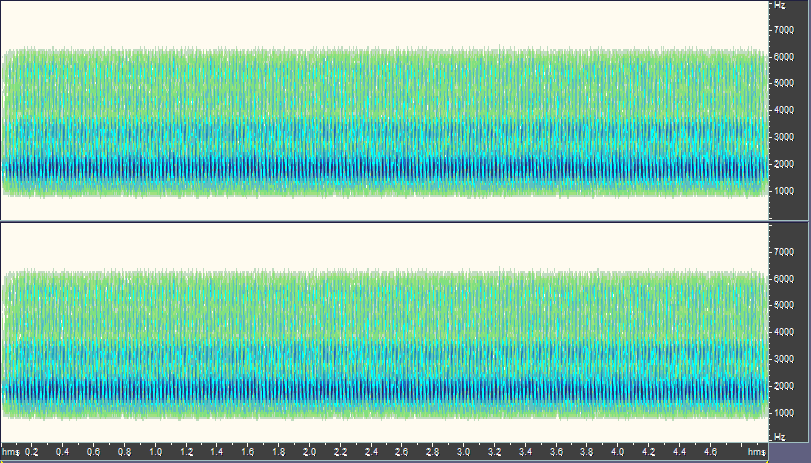Image resolution: width=811 pixels, height=463 pixels.
Task: Click the upper channel spectrogram display
Action: [385, 110]
